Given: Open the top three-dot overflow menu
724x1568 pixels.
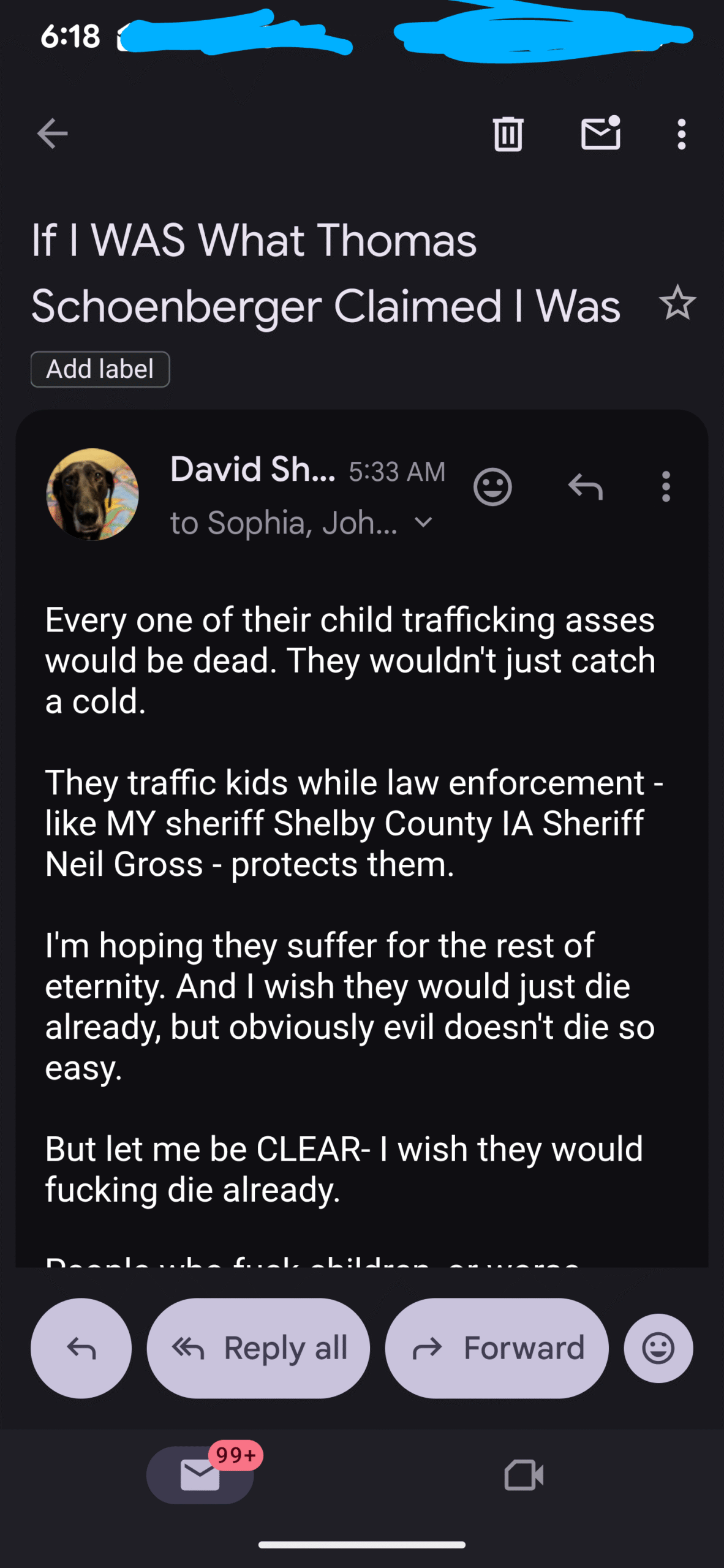Looking at the screenshot, I should 681,134.
